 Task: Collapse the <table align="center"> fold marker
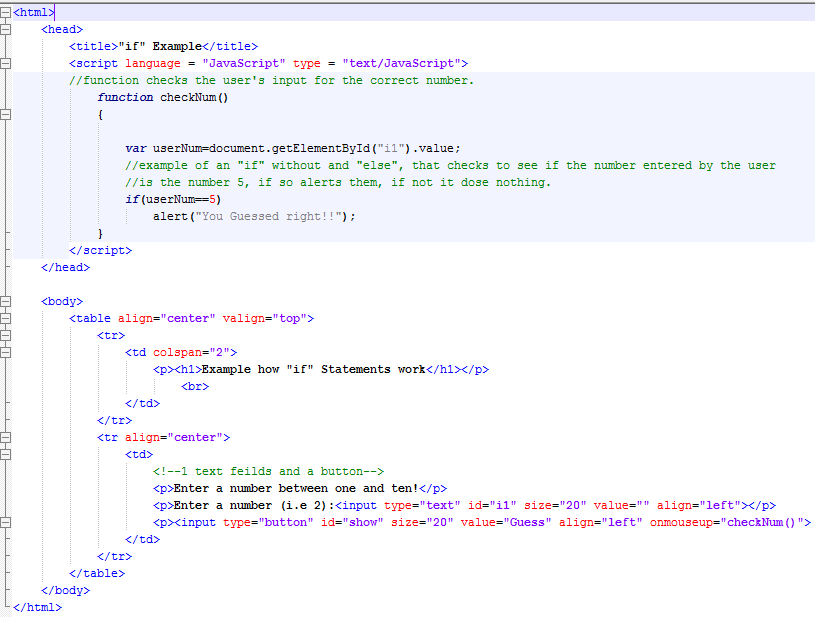(5, 319)
